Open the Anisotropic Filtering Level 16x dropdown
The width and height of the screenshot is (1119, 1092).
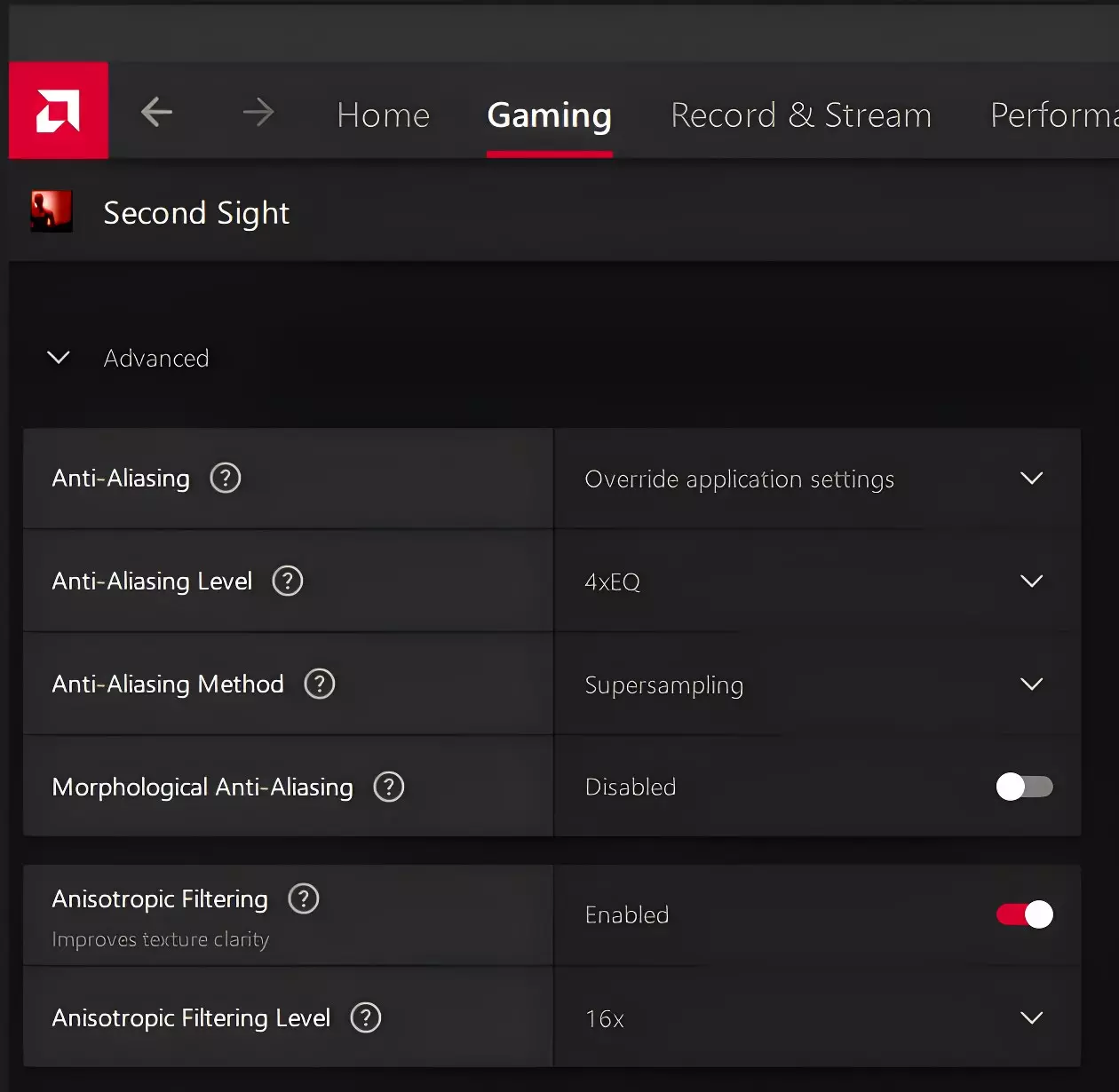[x=816, y=1017]
